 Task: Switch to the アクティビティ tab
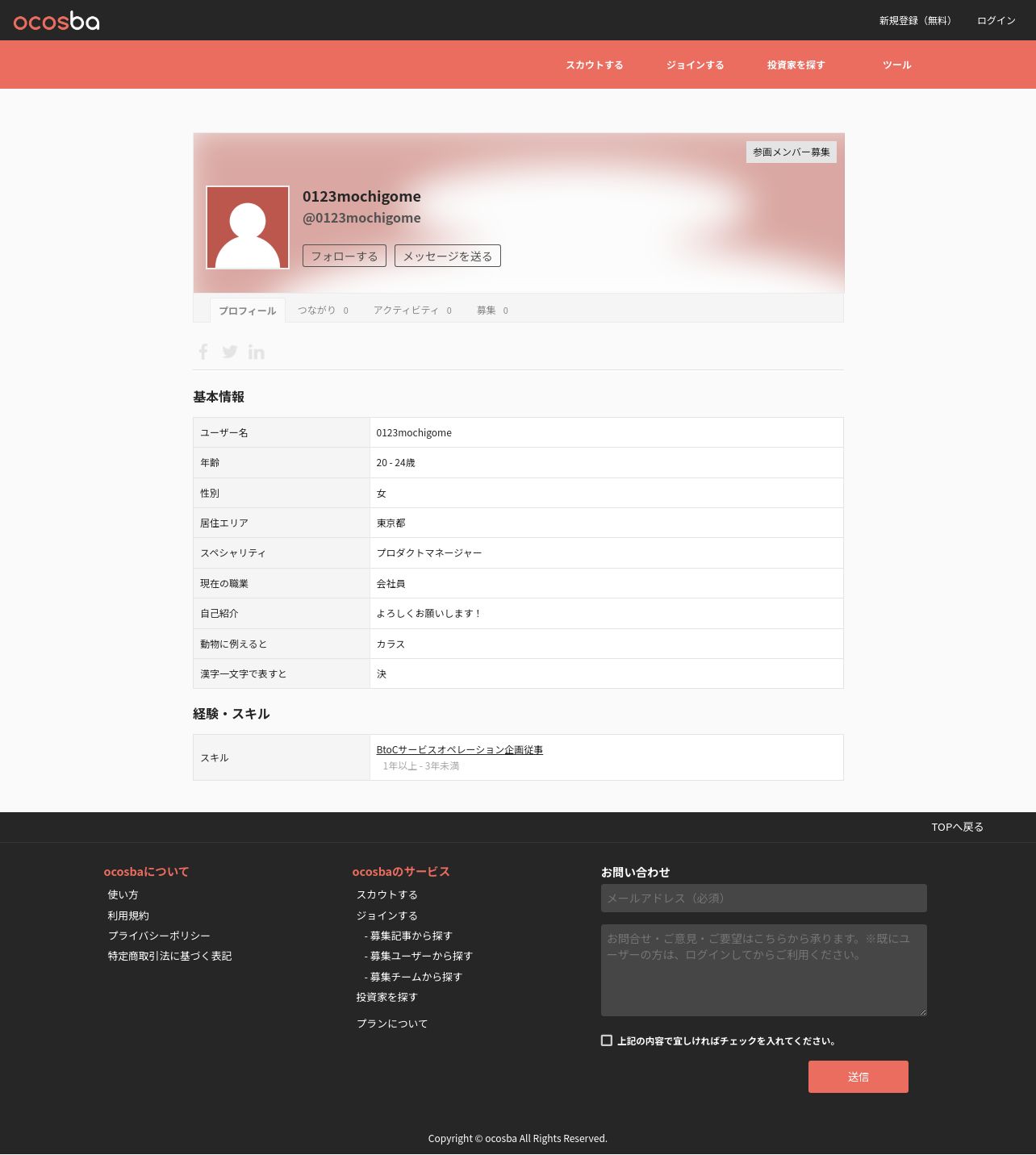412,311
